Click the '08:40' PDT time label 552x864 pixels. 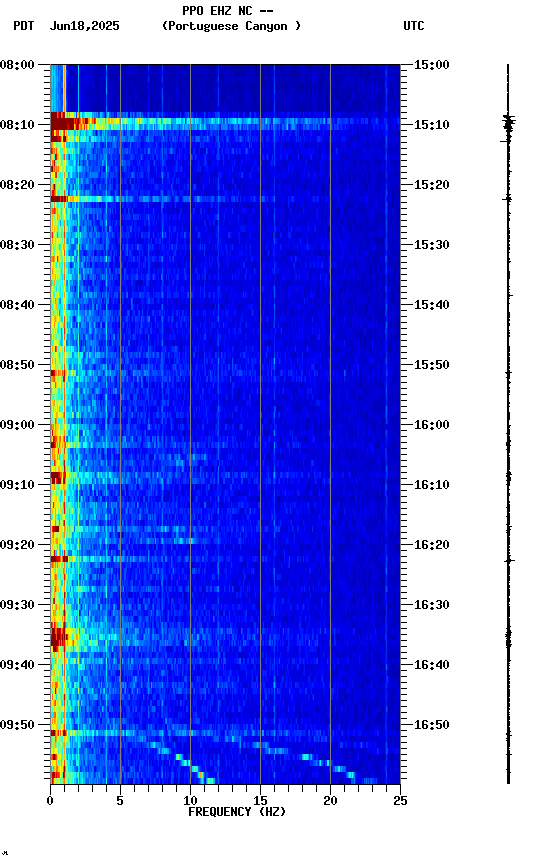point(17,305)
